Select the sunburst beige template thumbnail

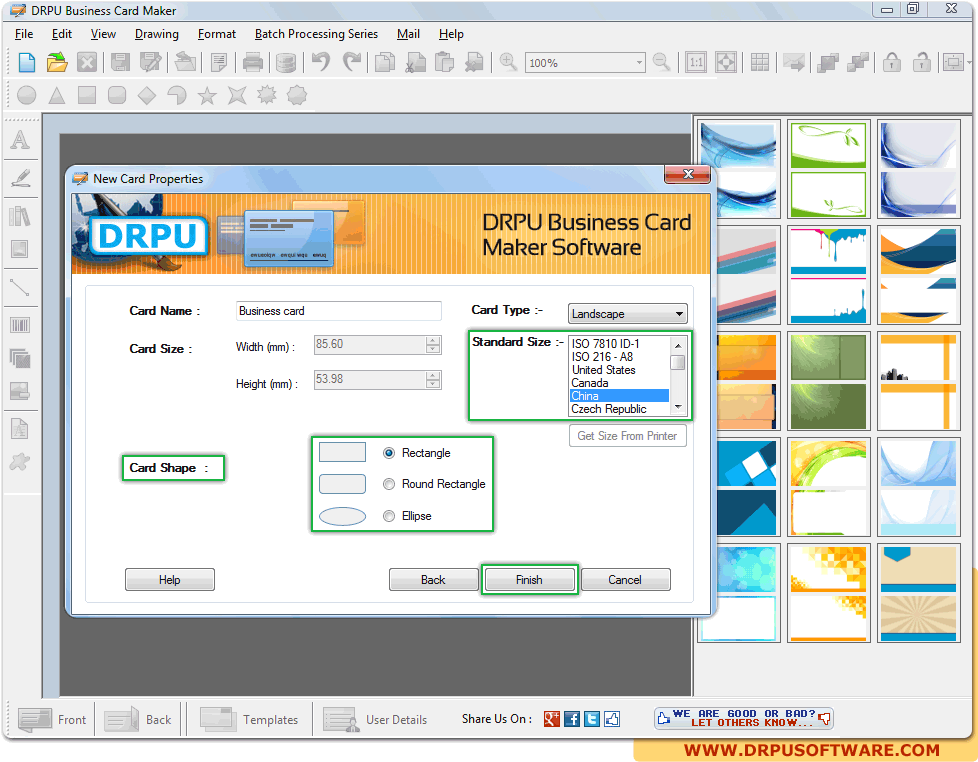pos(918,593)
